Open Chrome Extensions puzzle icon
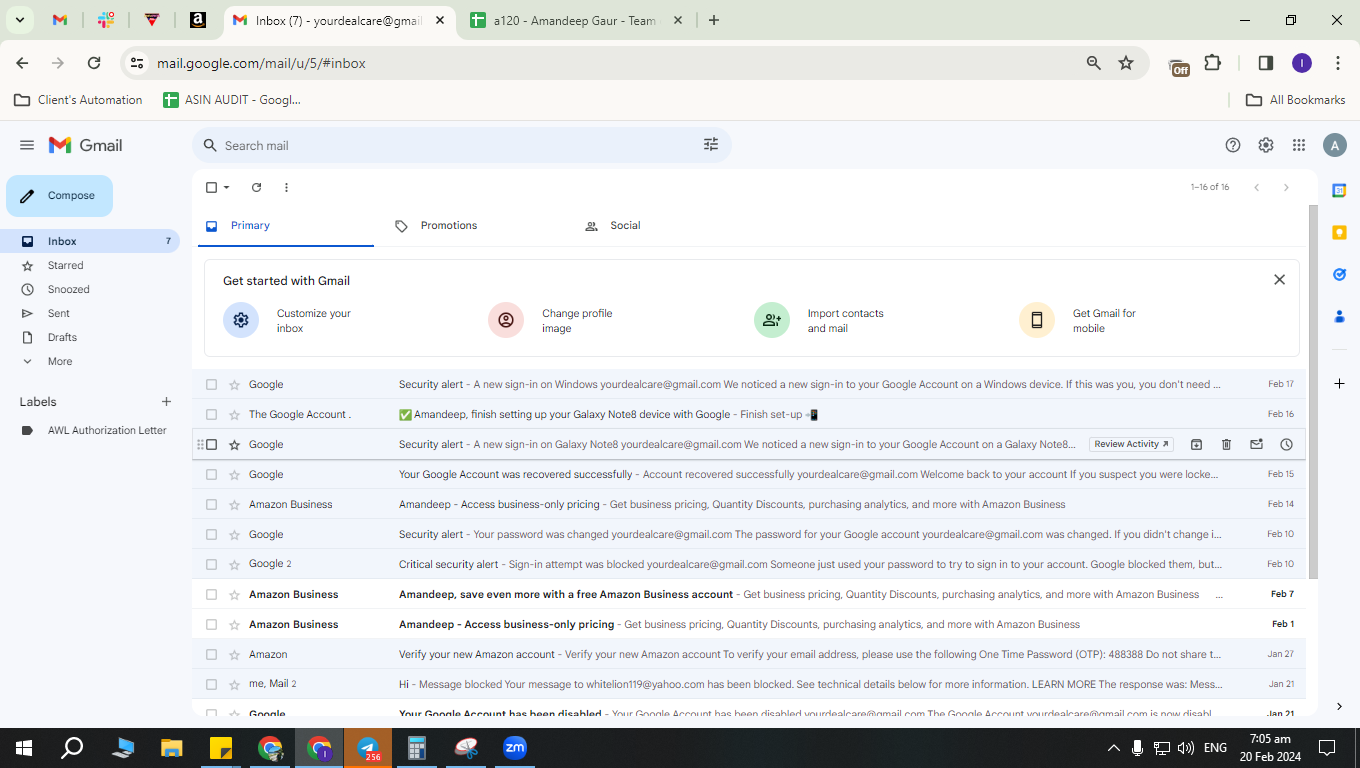 (1213, 63)
